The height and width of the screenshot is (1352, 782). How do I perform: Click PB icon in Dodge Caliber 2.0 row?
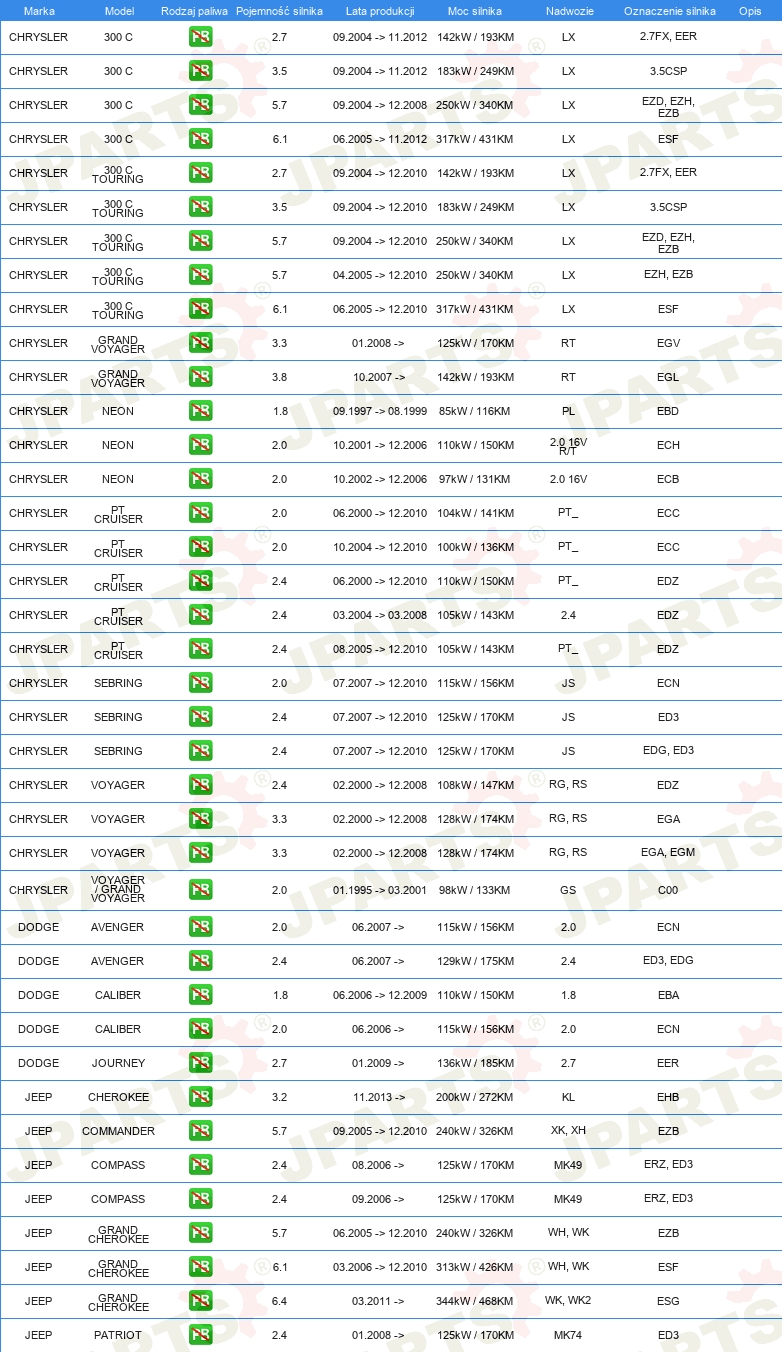point(200,1029)
